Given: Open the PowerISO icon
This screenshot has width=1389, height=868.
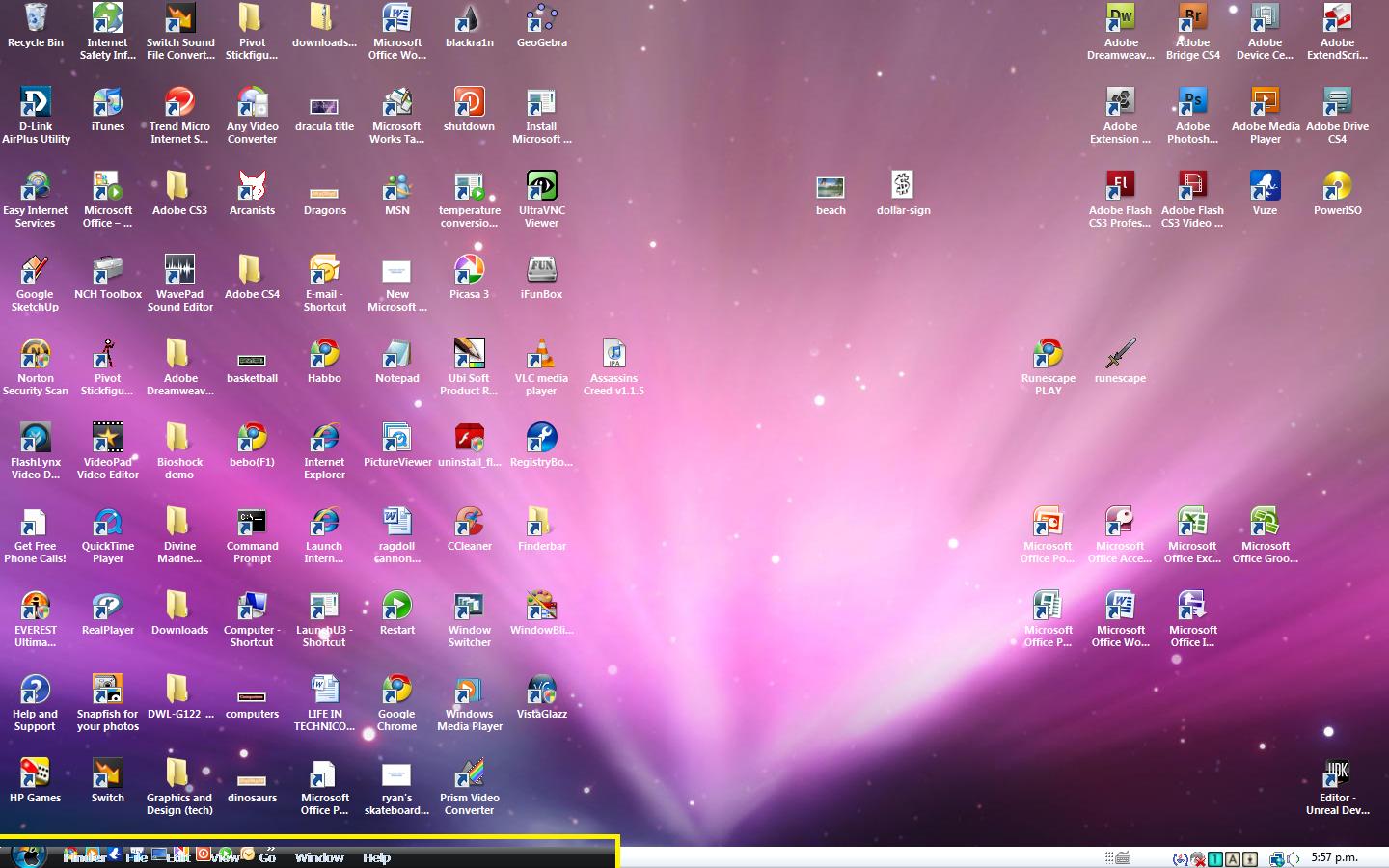Looking at the screenshot, I should coord(1338,194).
